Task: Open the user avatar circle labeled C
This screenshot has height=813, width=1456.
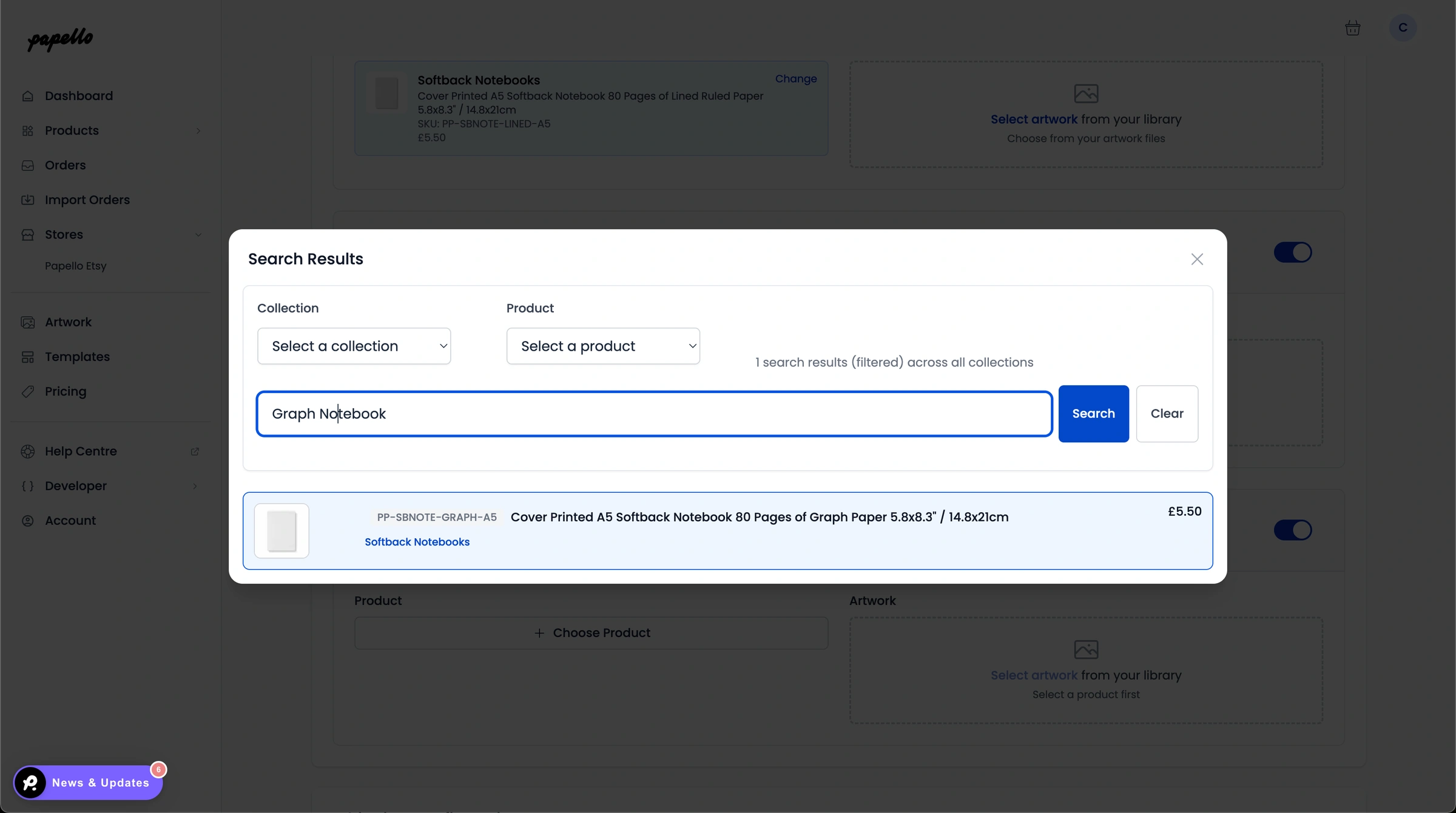Action: click(x=1403, y=27)
